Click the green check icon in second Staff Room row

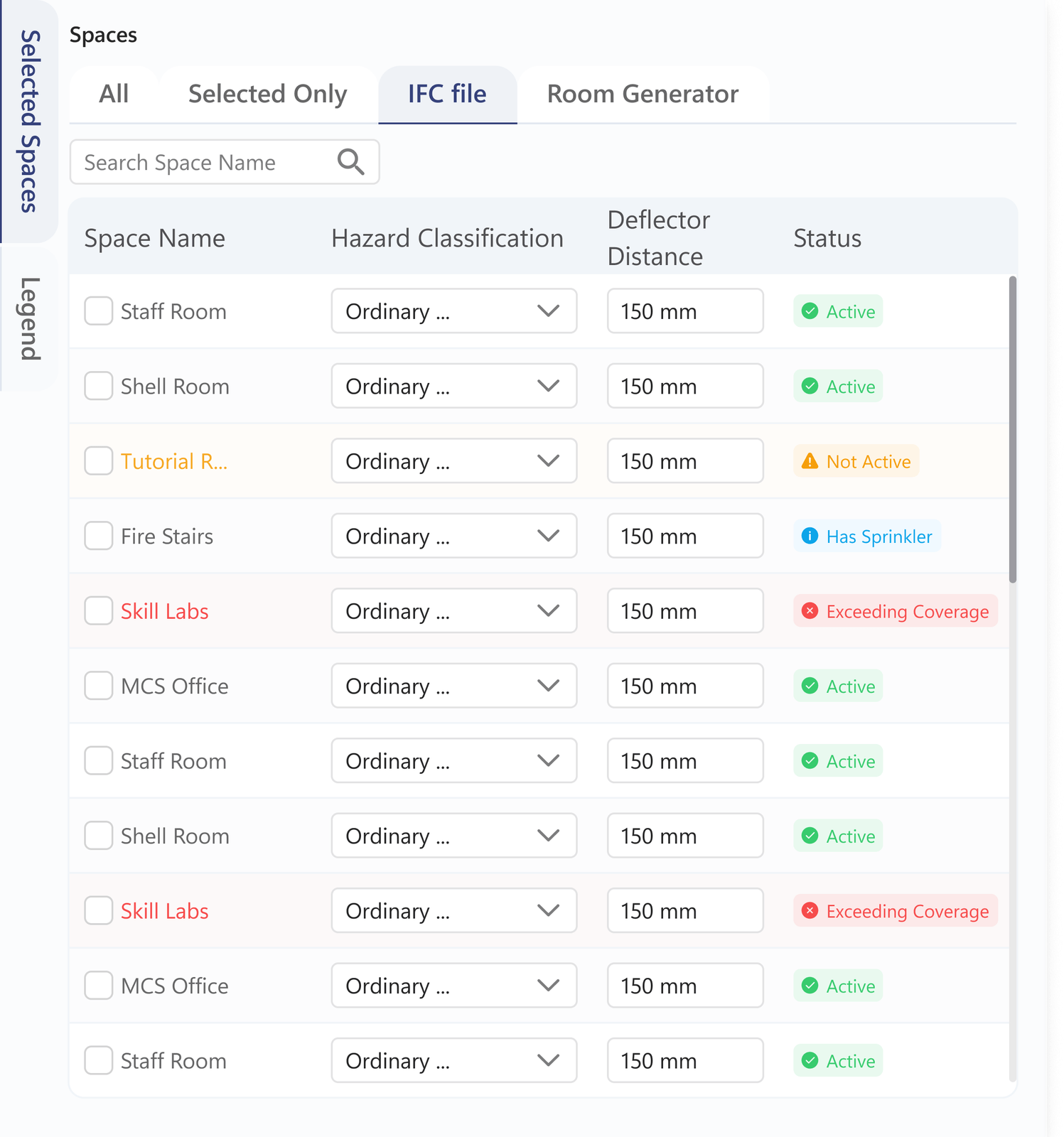(x=810, y=761)
